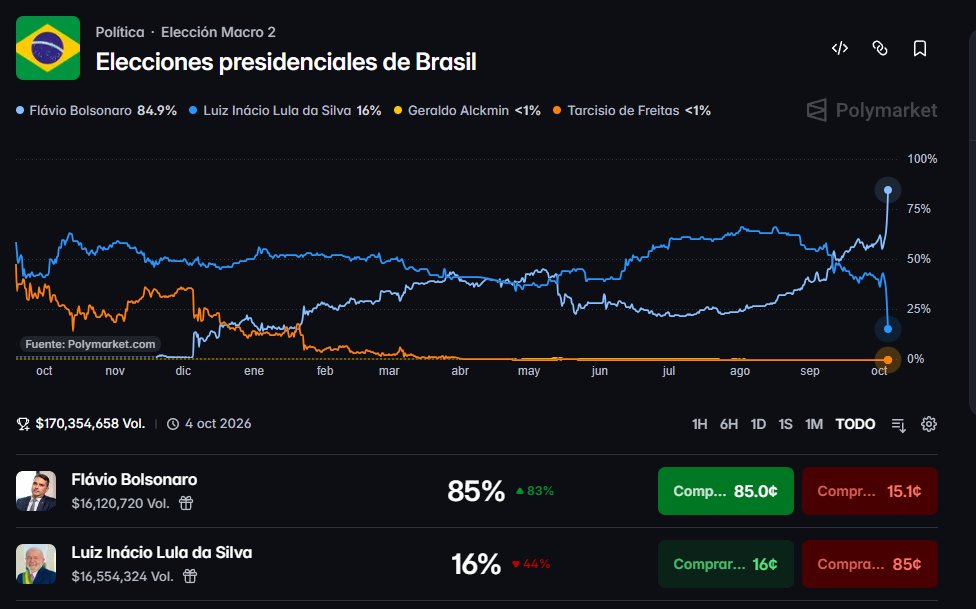The width and height of the screenshot is (976, 609).
Task: Switch chart to 1D range
Action: (x=758, y=424)
